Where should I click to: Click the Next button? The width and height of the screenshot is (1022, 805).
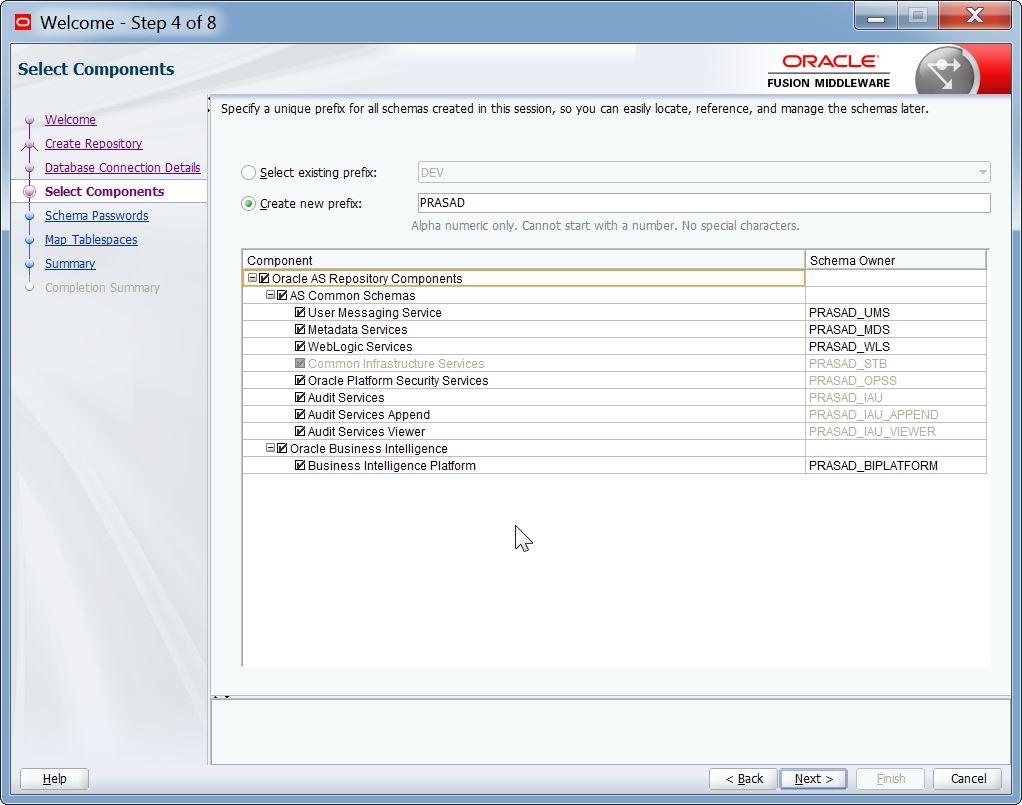(x=813, y=779)
